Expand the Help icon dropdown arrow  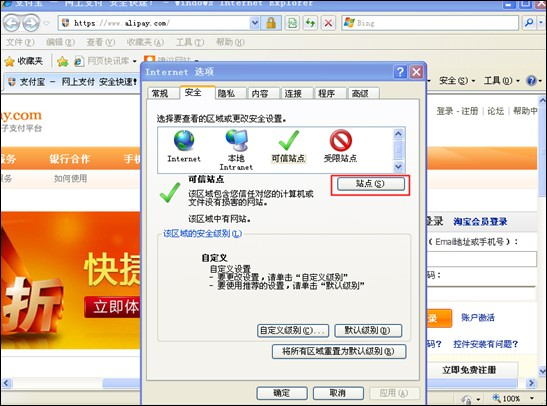click(540, 81)
